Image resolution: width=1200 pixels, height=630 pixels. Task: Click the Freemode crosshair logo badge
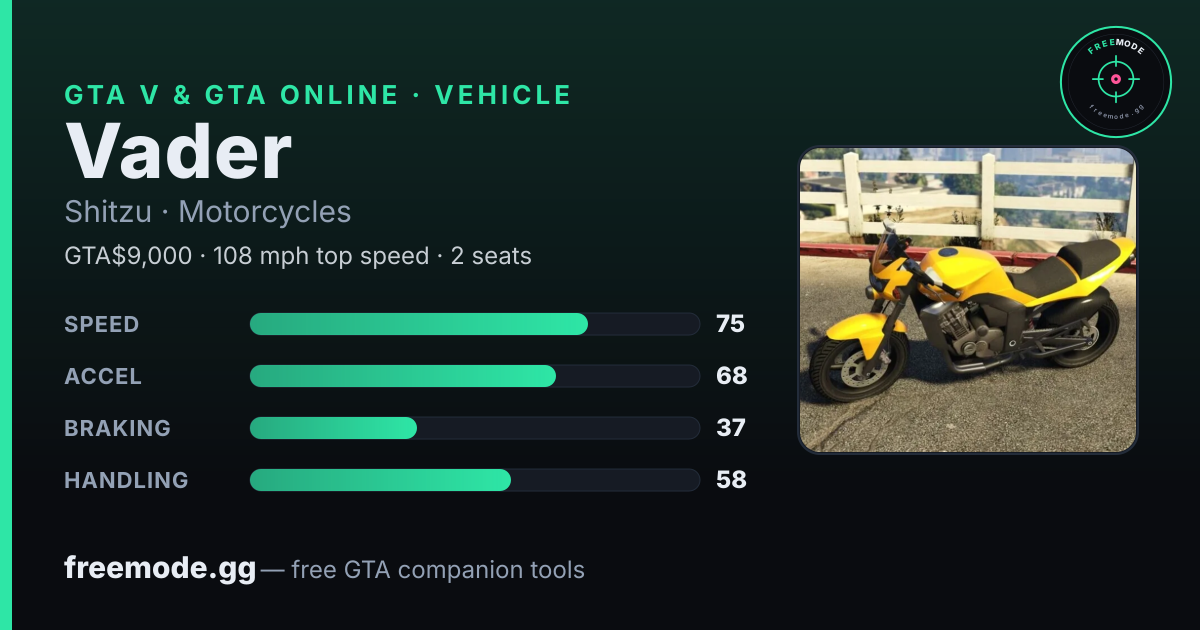(x=1115, y=82)
